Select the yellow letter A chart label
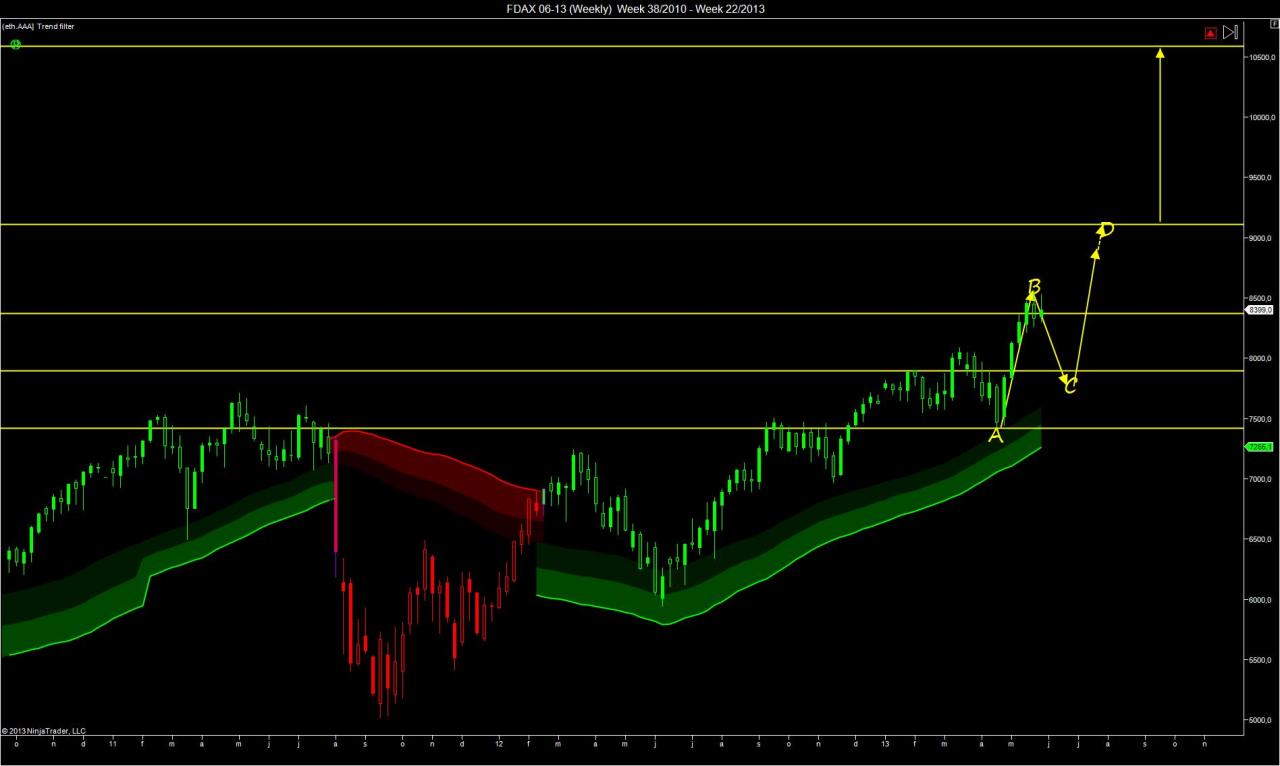Viewport: 1280px width, 766px height. [x=996, y=435]
